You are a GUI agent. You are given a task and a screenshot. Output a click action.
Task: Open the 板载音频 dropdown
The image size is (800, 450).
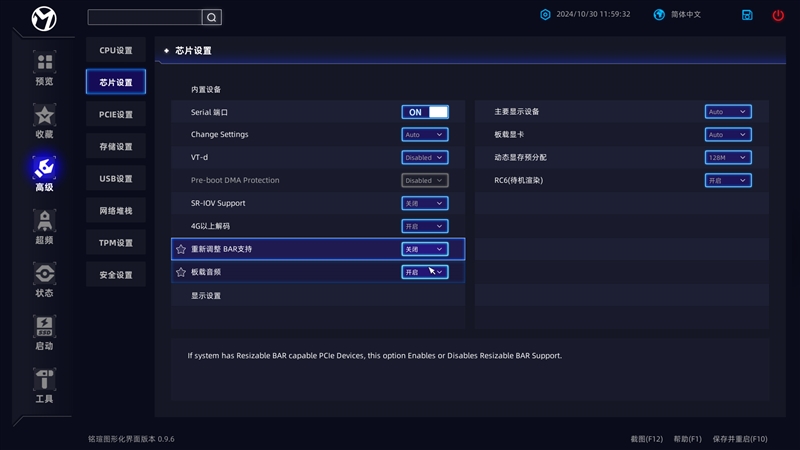(x=425, y=272)
